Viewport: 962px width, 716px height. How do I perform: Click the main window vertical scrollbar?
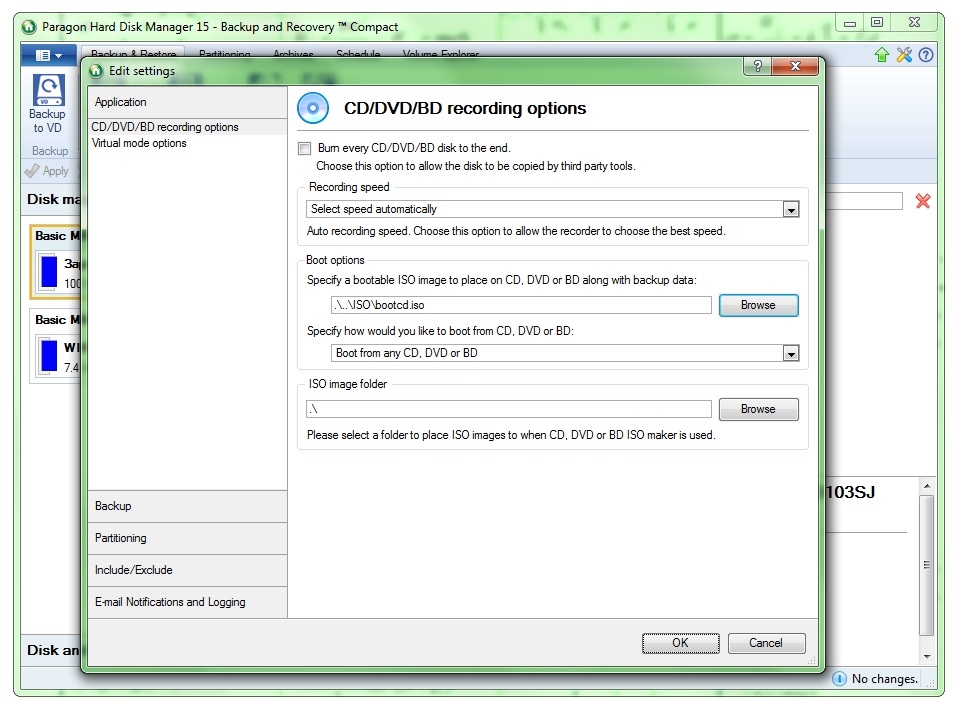pyautogui.click(x=926, y=564)
